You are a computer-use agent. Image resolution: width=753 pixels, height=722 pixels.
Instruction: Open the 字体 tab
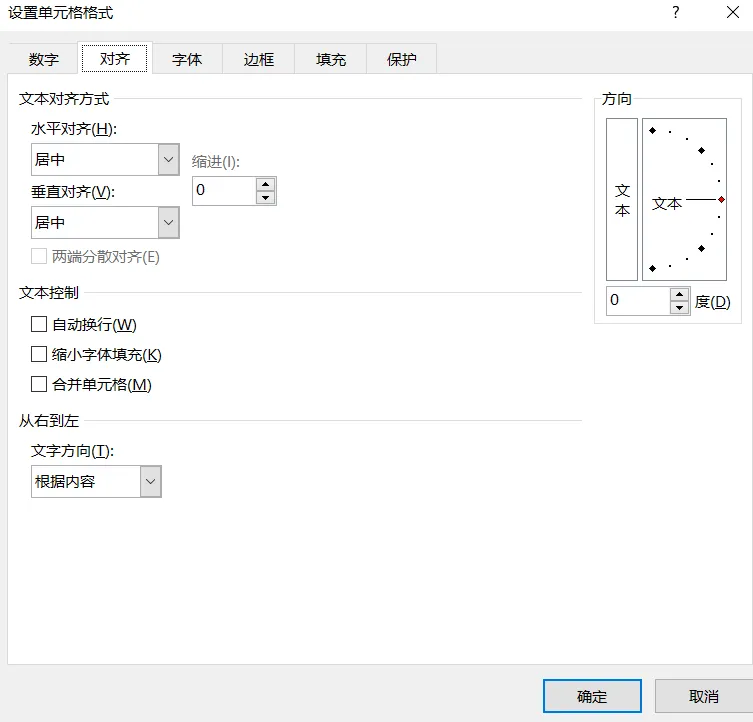pos(187,59)
